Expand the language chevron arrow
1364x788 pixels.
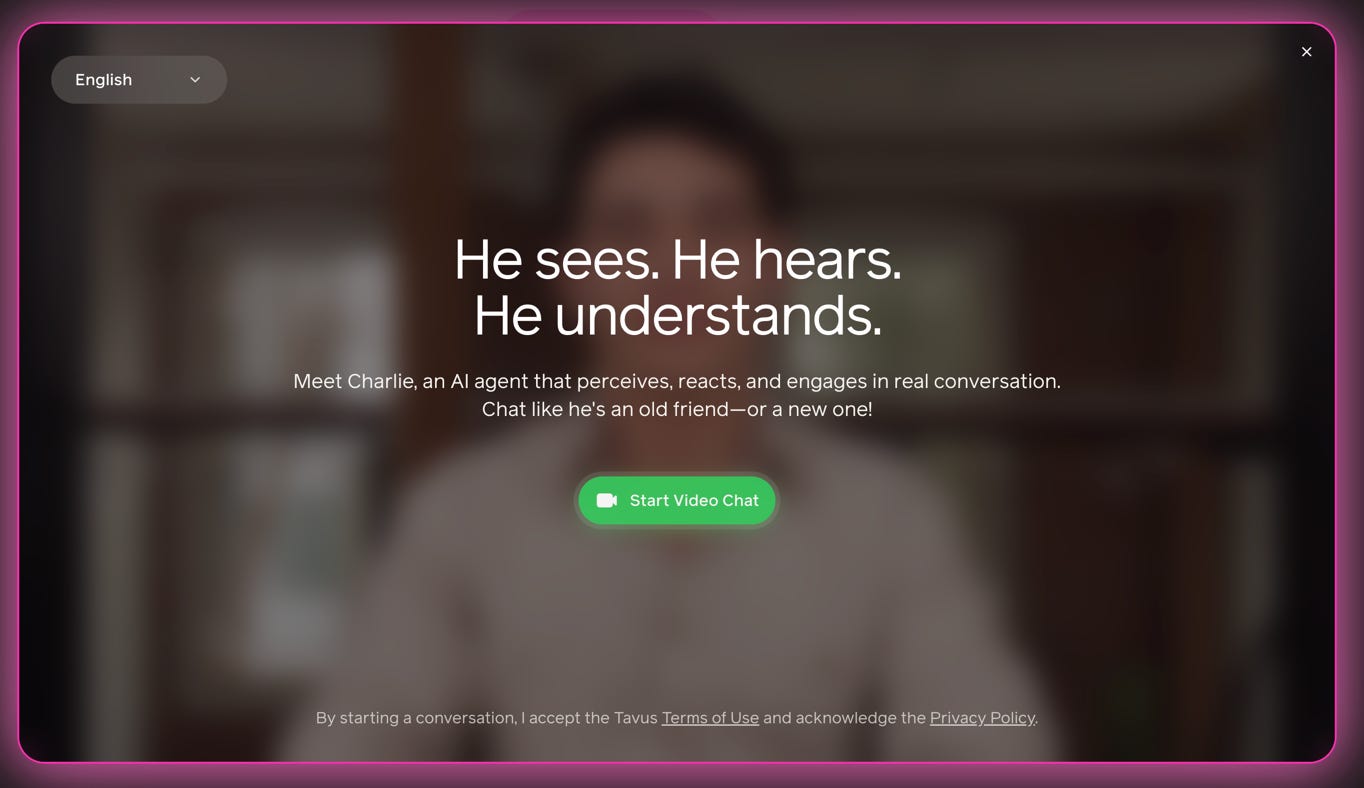tap(195, 80)
